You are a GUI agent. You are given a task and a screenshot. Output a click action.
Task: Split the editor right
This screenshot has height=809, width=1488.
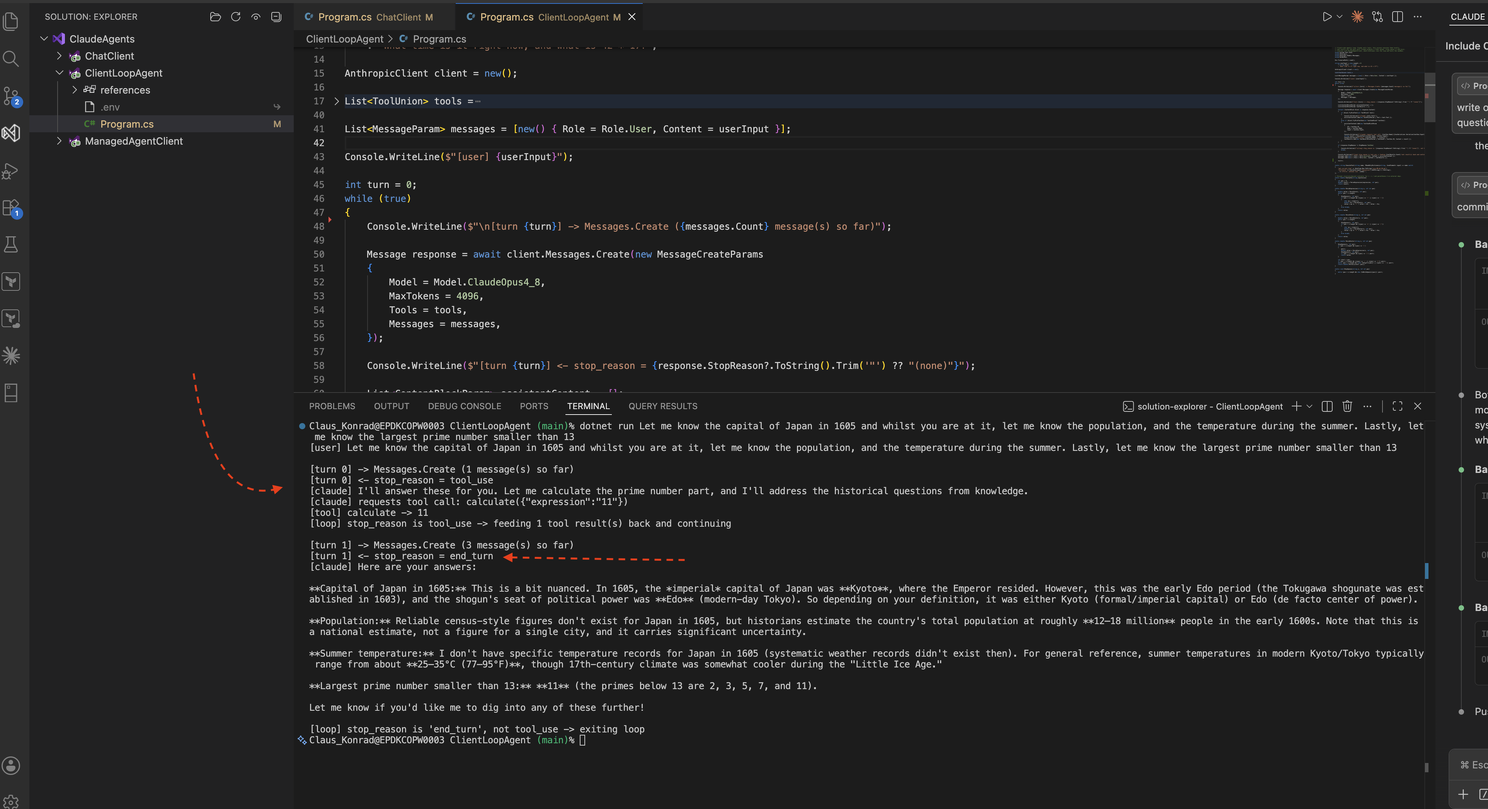pyautogui.click(x=1397, y=17)
